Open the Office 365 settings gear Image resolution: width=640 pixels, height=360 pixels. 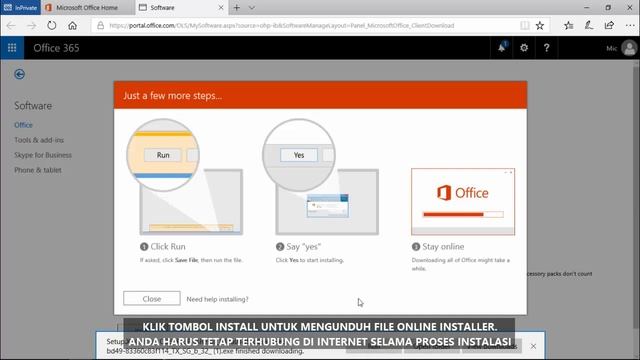point(524,48)
